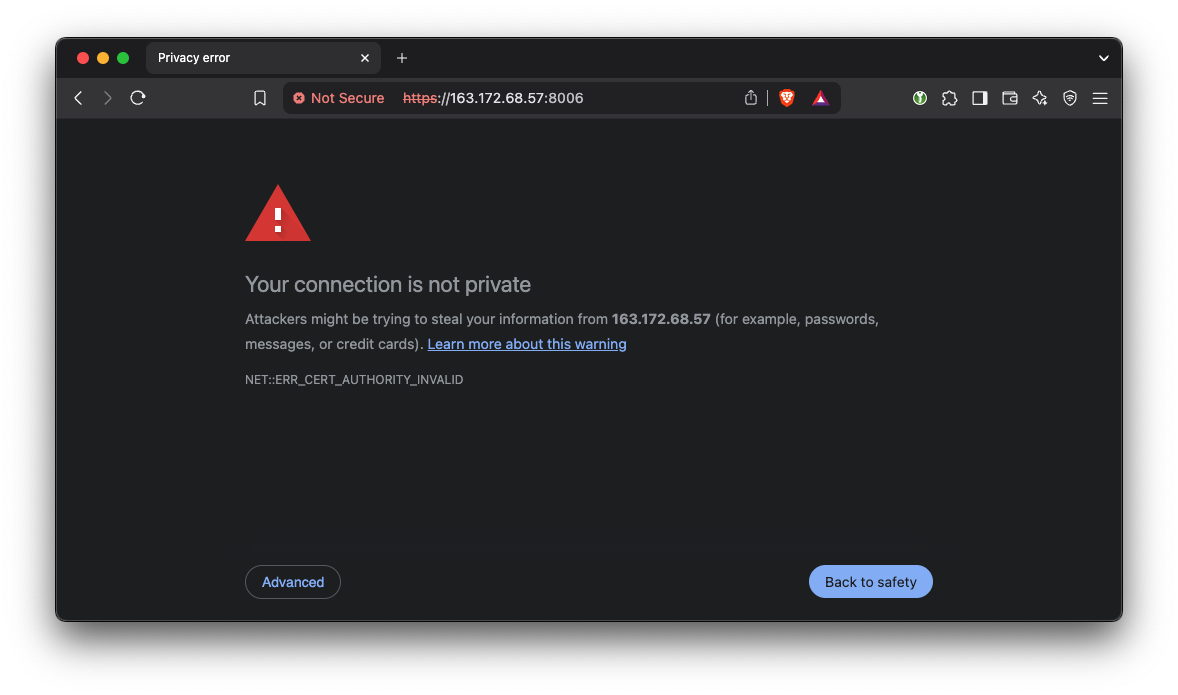The image size is (1178, 695).
Task: Click the share page icon
Action: tap(751, 98)
